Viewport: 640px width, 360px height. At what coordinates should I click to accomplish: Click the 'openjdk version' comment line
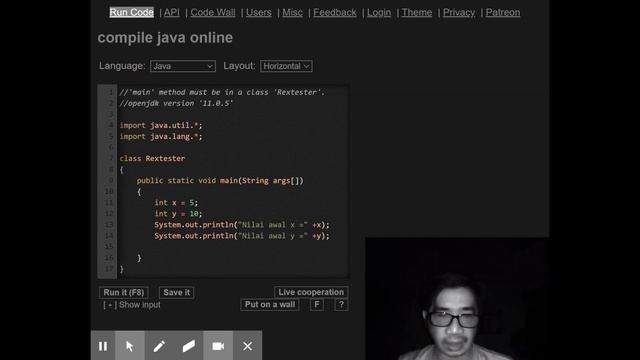[176, 103]
